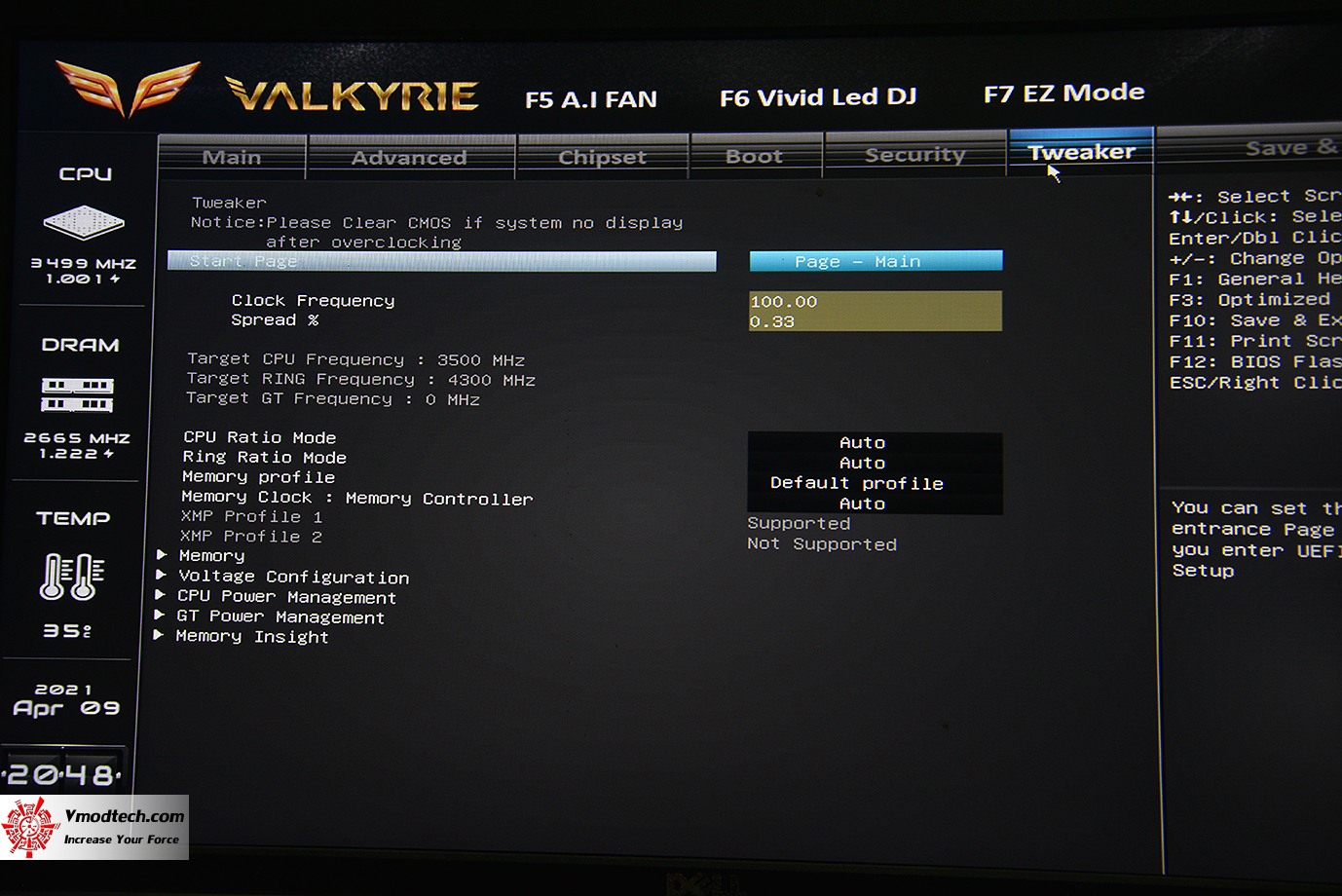Select the Ring Ratio Mode label

(265, 458)
